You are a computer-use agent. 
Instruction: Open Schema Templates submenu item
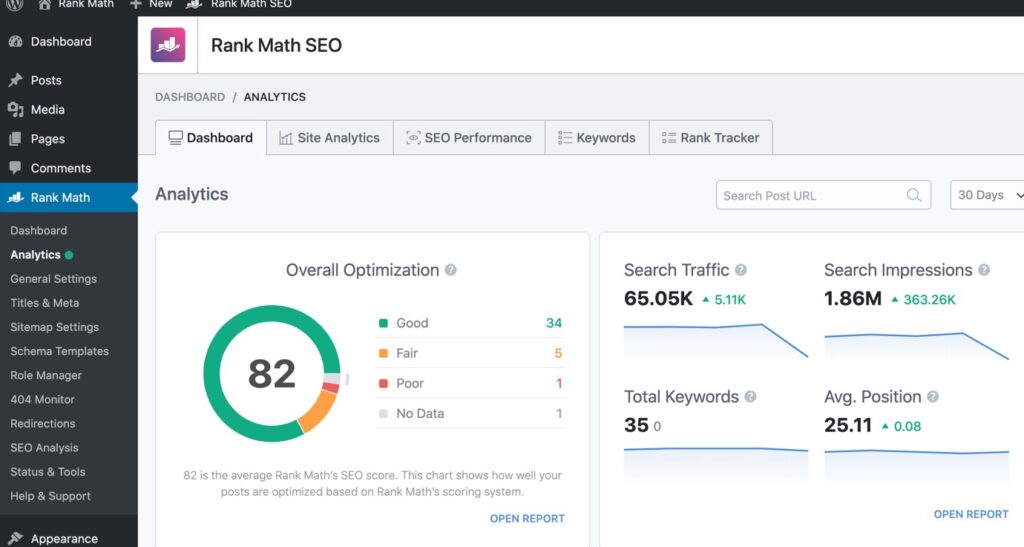59,351
